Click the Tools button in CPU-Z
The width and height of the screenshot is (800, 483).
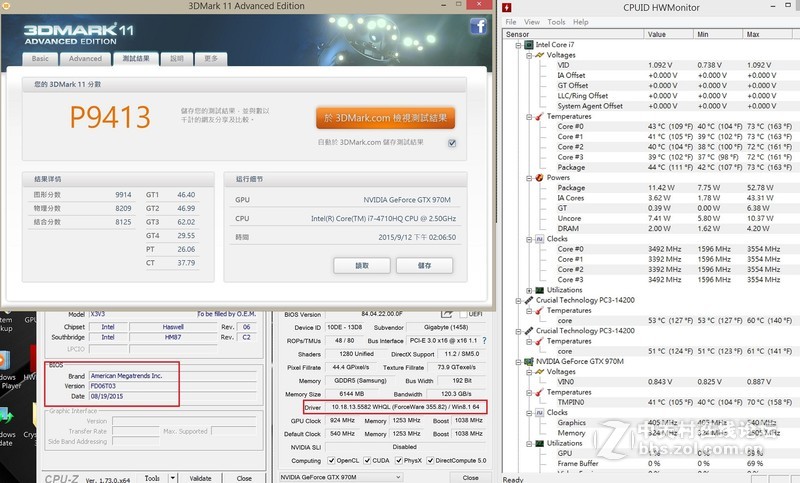click(152, 478)
